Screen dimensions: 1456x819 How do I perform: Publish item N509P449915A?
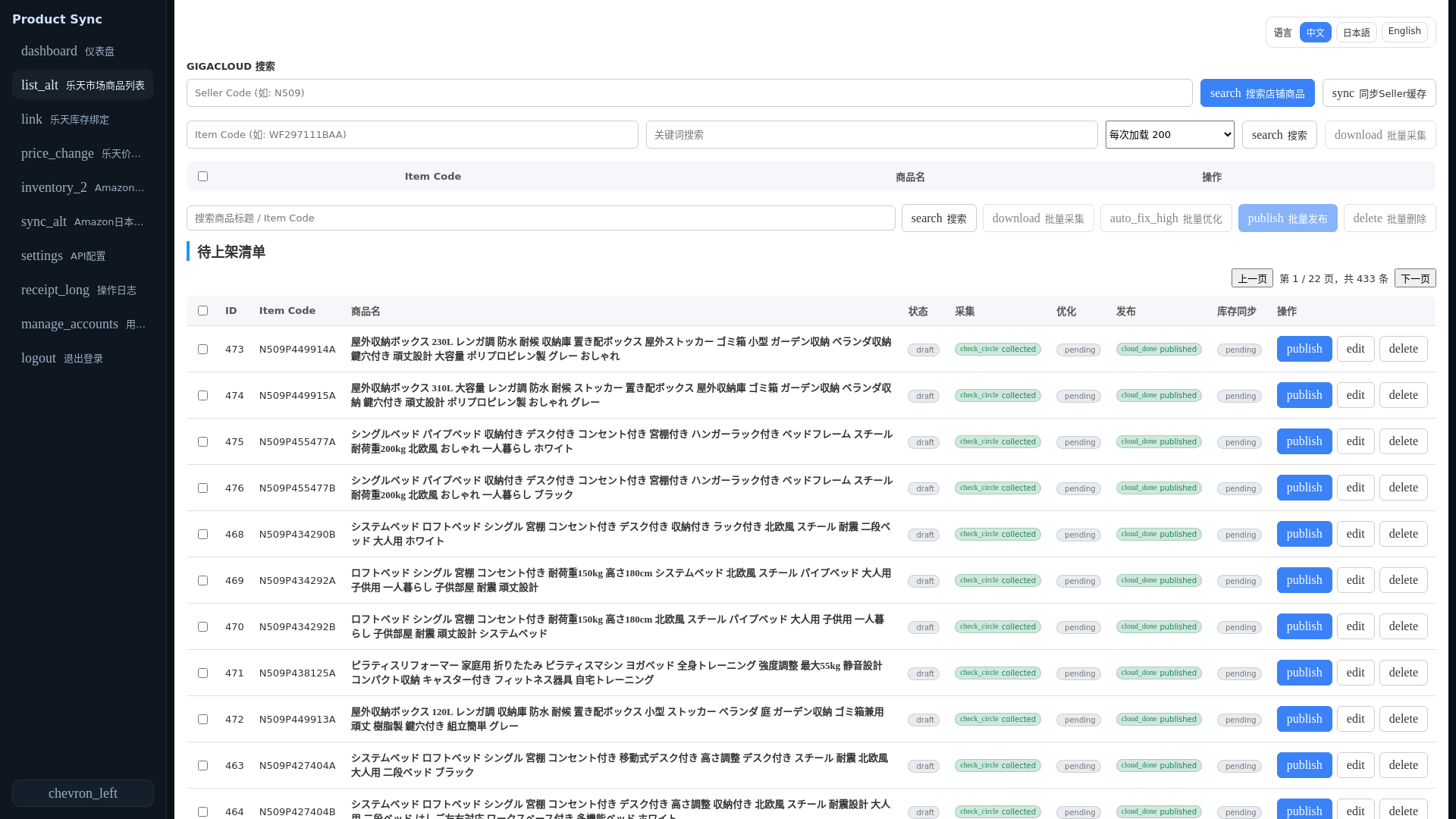point(1304,395)
